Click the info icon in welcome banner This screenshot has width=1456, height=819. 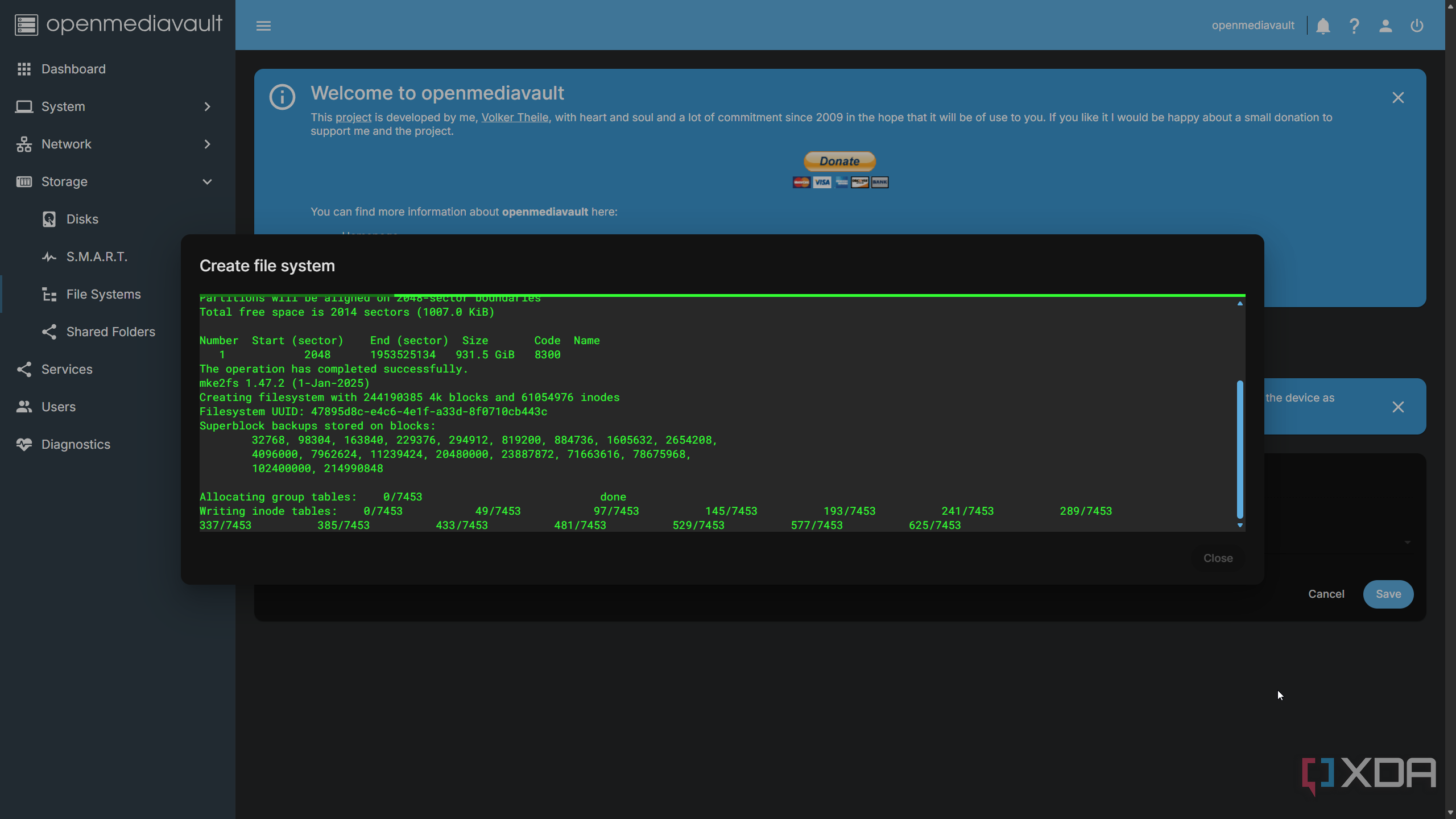(282, 97)
